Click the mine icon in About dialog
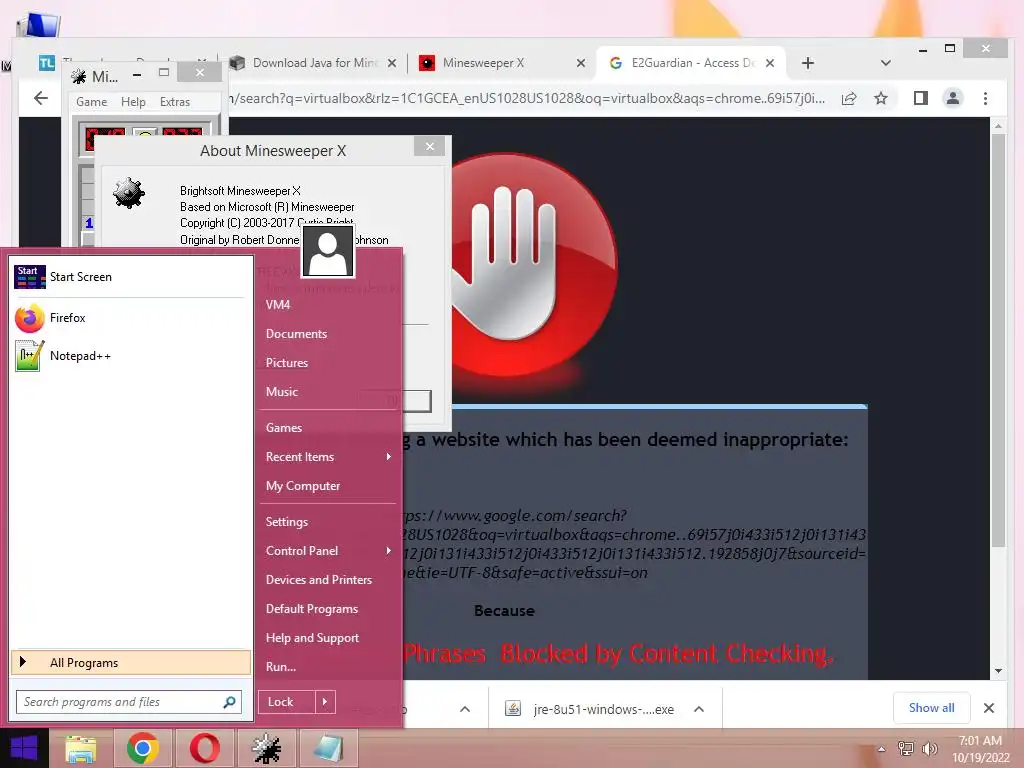The image size is (1024, 768). pos(129,193)
